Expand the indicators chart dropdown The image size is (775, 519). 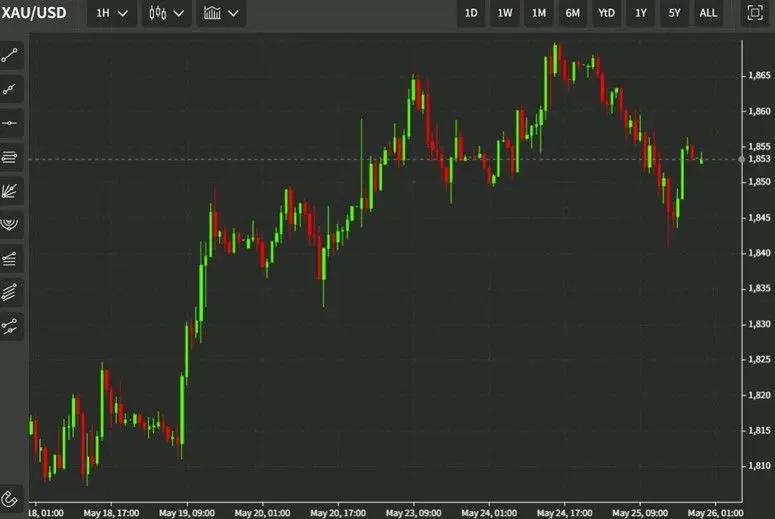click(220, 13)
